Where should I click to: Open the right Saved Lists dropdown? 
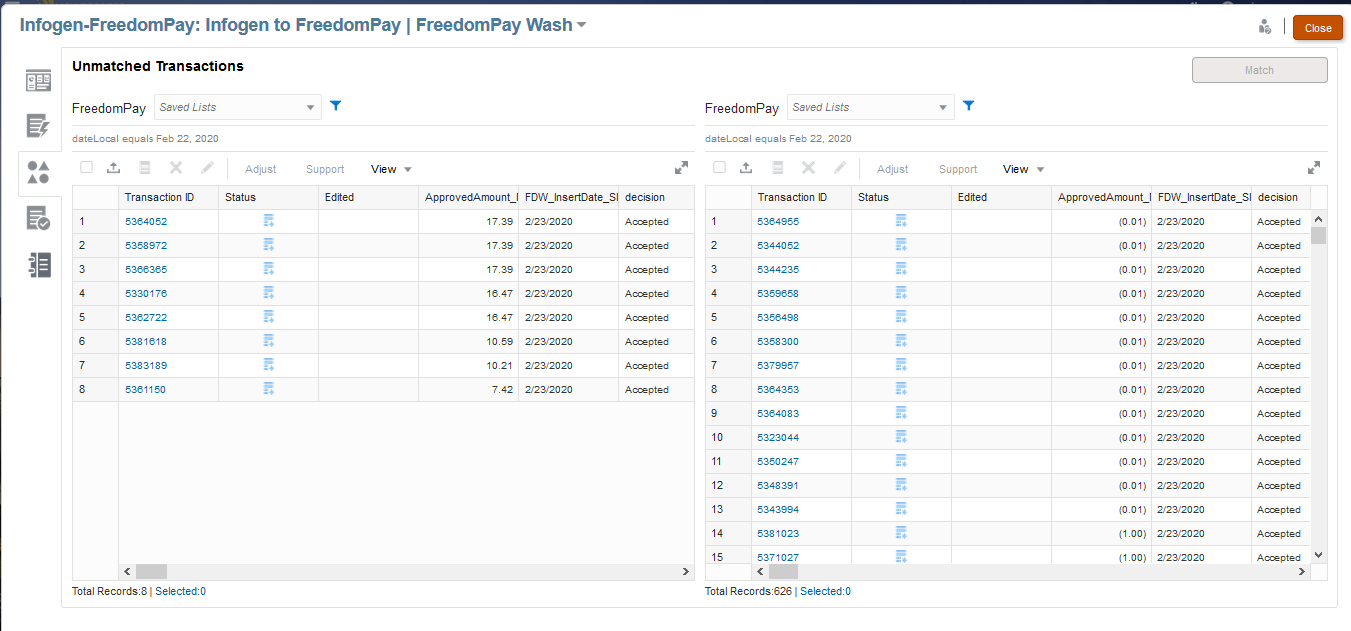click(870, 107)
